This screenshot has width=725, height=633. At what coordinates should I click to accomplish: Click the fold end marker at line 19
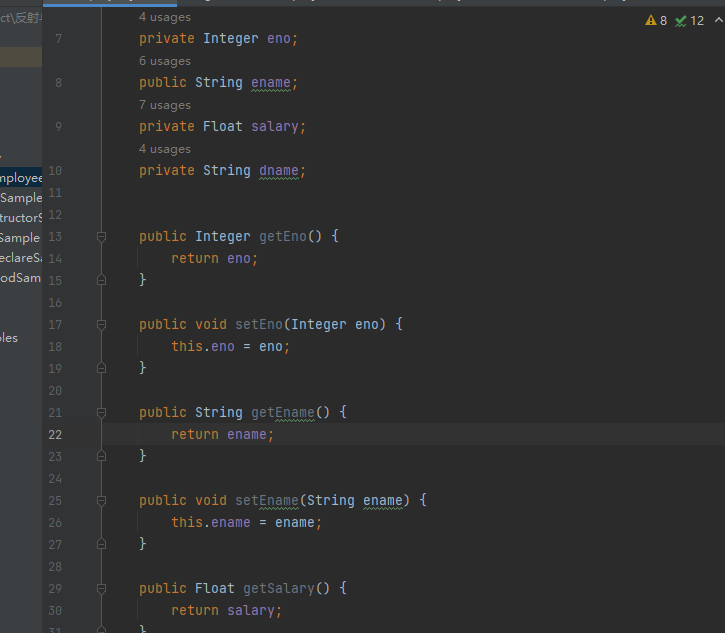pyautogui.click(x=101, y=369)
